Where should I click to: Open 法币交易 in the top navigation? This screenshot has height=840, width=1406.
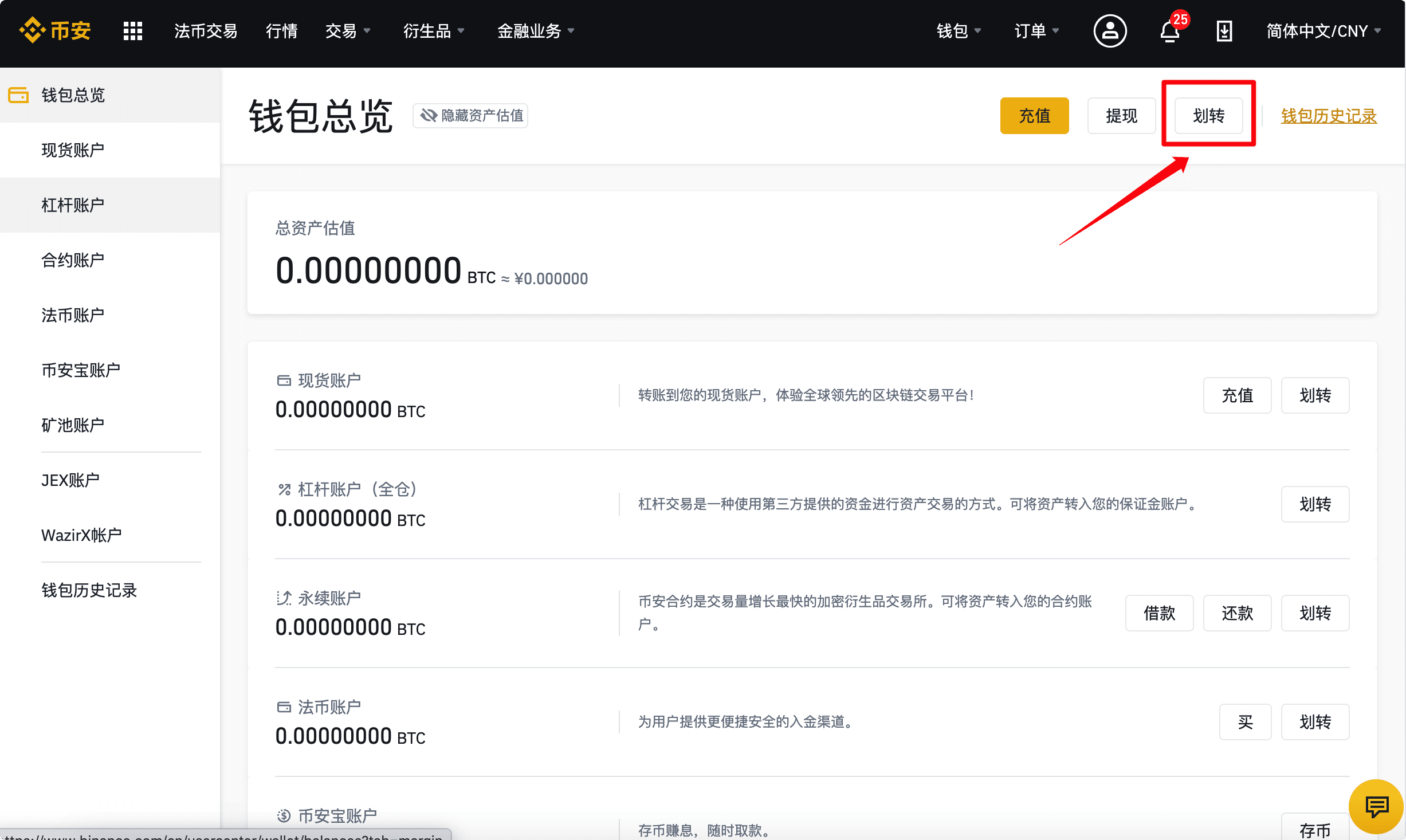click(x=206, y=31)
